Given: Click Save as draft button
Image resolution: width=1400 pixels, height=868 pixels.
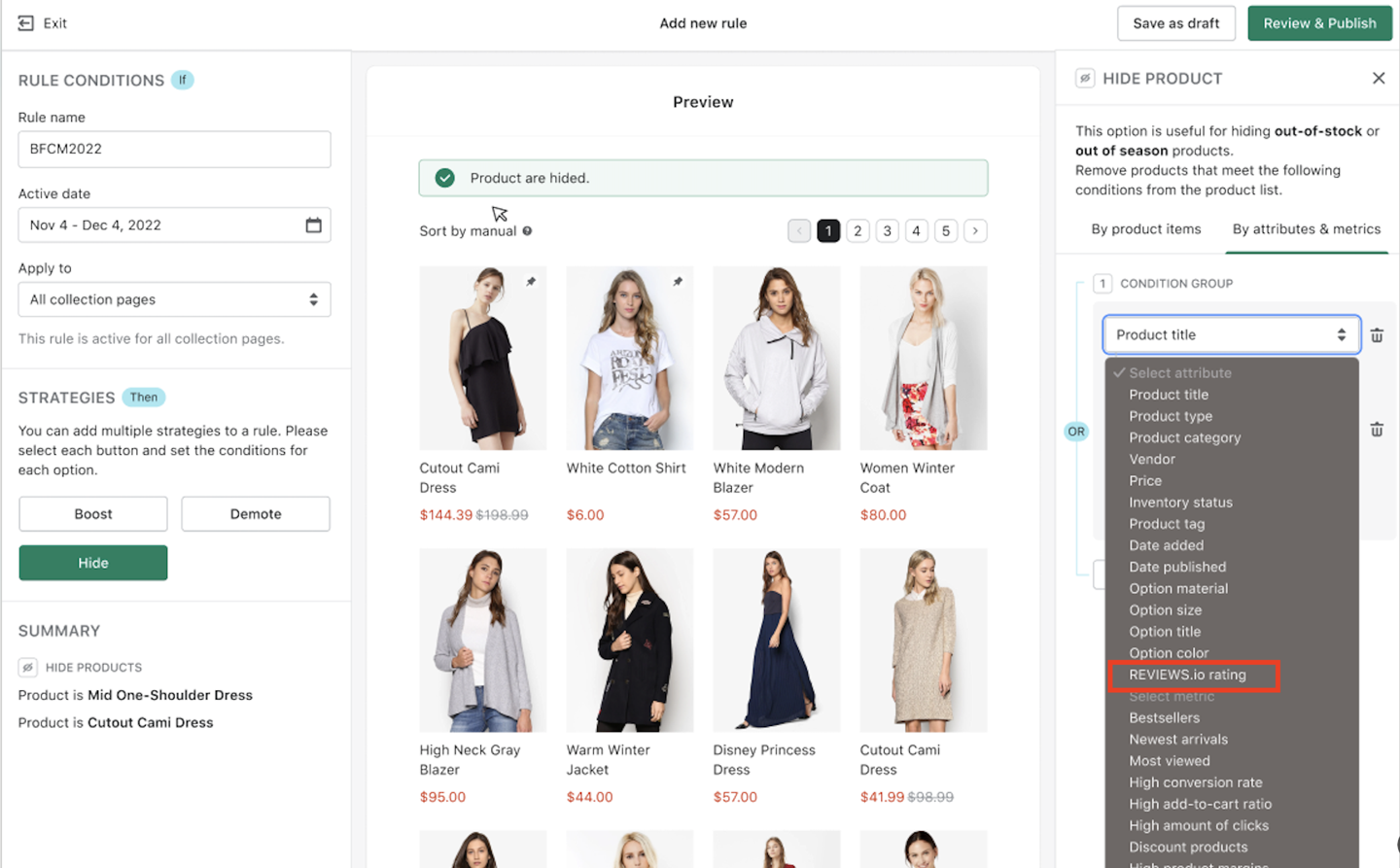Looking at the screenshot, I should (x=1176, y=23).
